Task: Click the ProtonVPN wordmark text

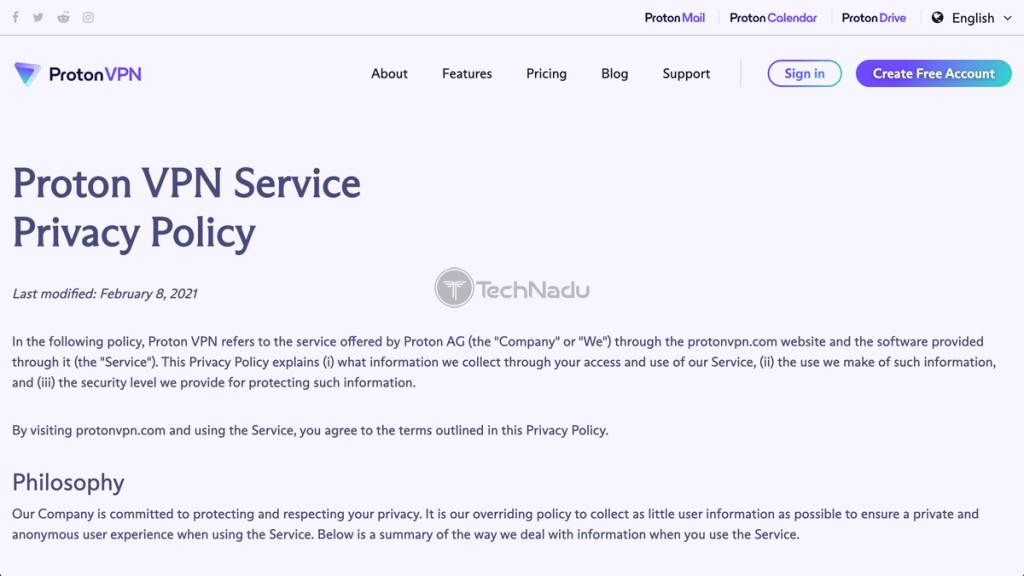Action: click(x=95, y=74)
